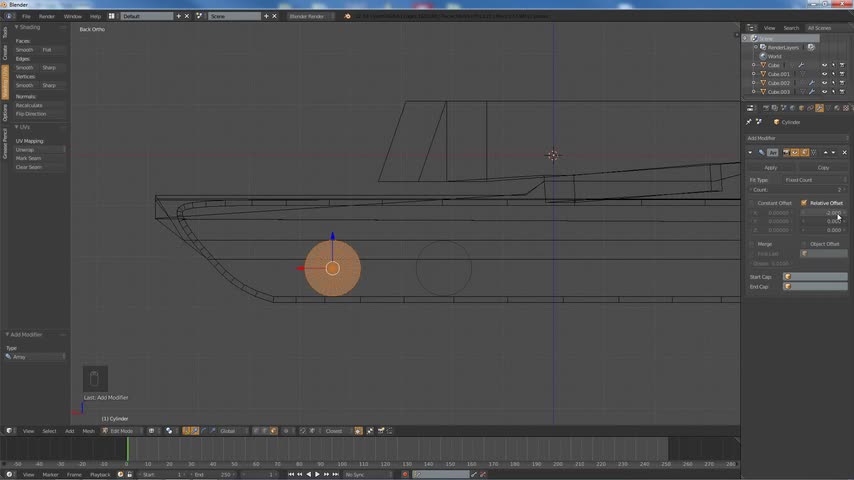
Task: Open the Window menu
Action: (x=72, y=16)
